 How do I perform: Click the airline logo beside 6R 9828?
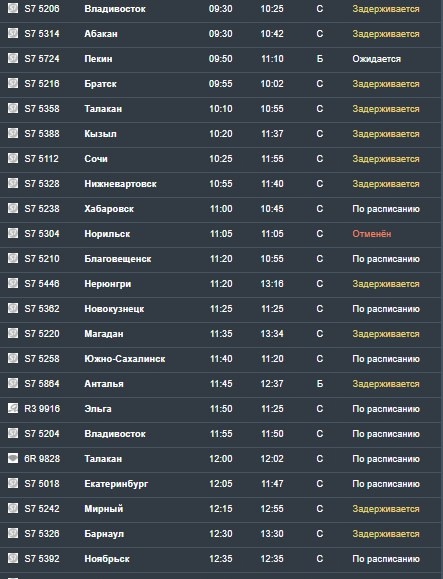(x=13, y=458)
